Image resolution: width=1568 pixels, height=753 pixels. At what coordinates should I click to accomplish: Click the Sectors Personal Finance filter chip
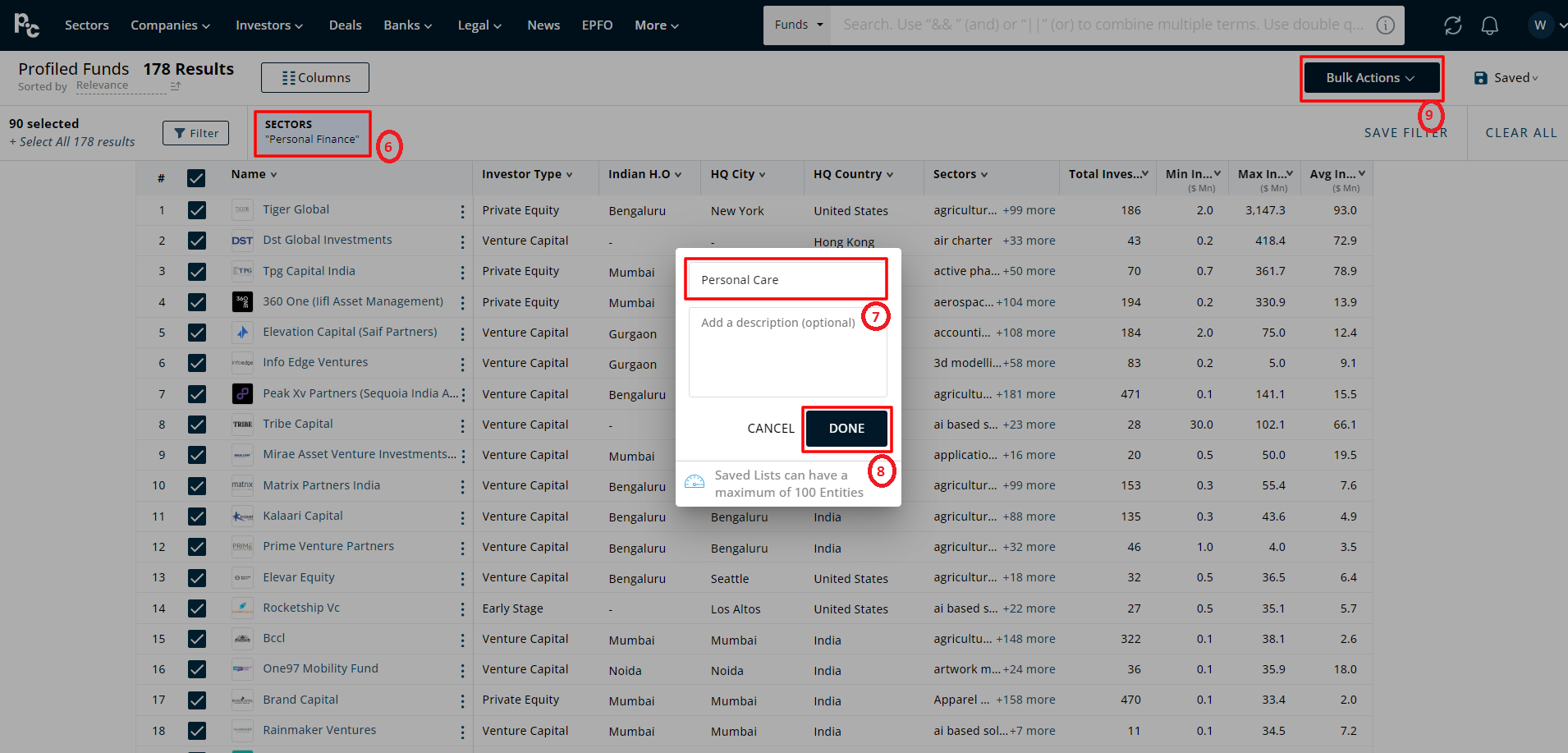click(x=312, y=133)
